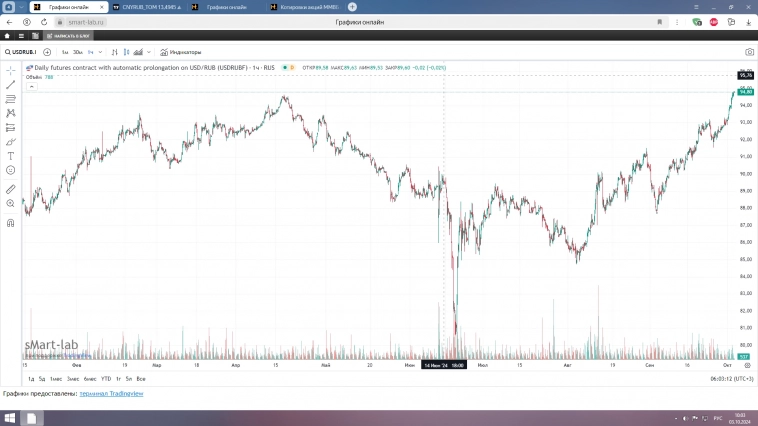The image size is (758, 426).
Task: Select the 1h interval
Action: point(90,52)
